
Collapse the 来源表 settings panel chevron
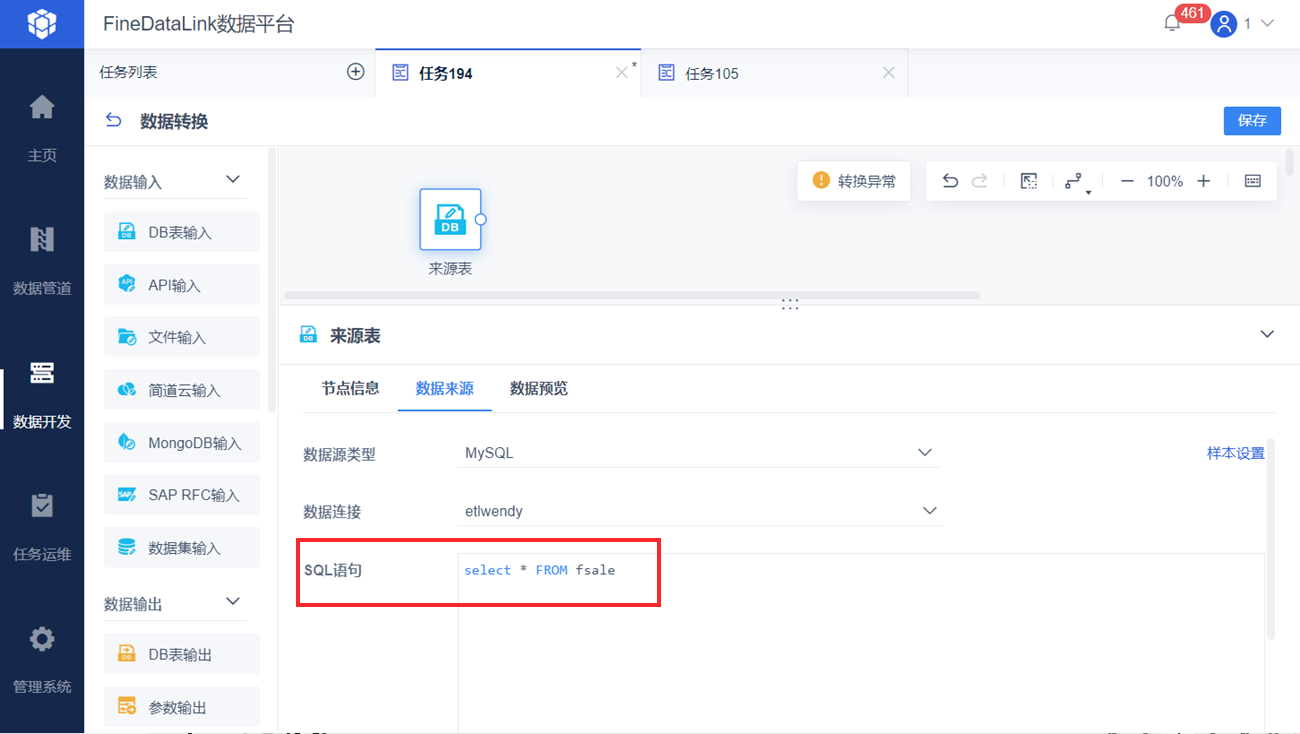tap(1267, 334)
